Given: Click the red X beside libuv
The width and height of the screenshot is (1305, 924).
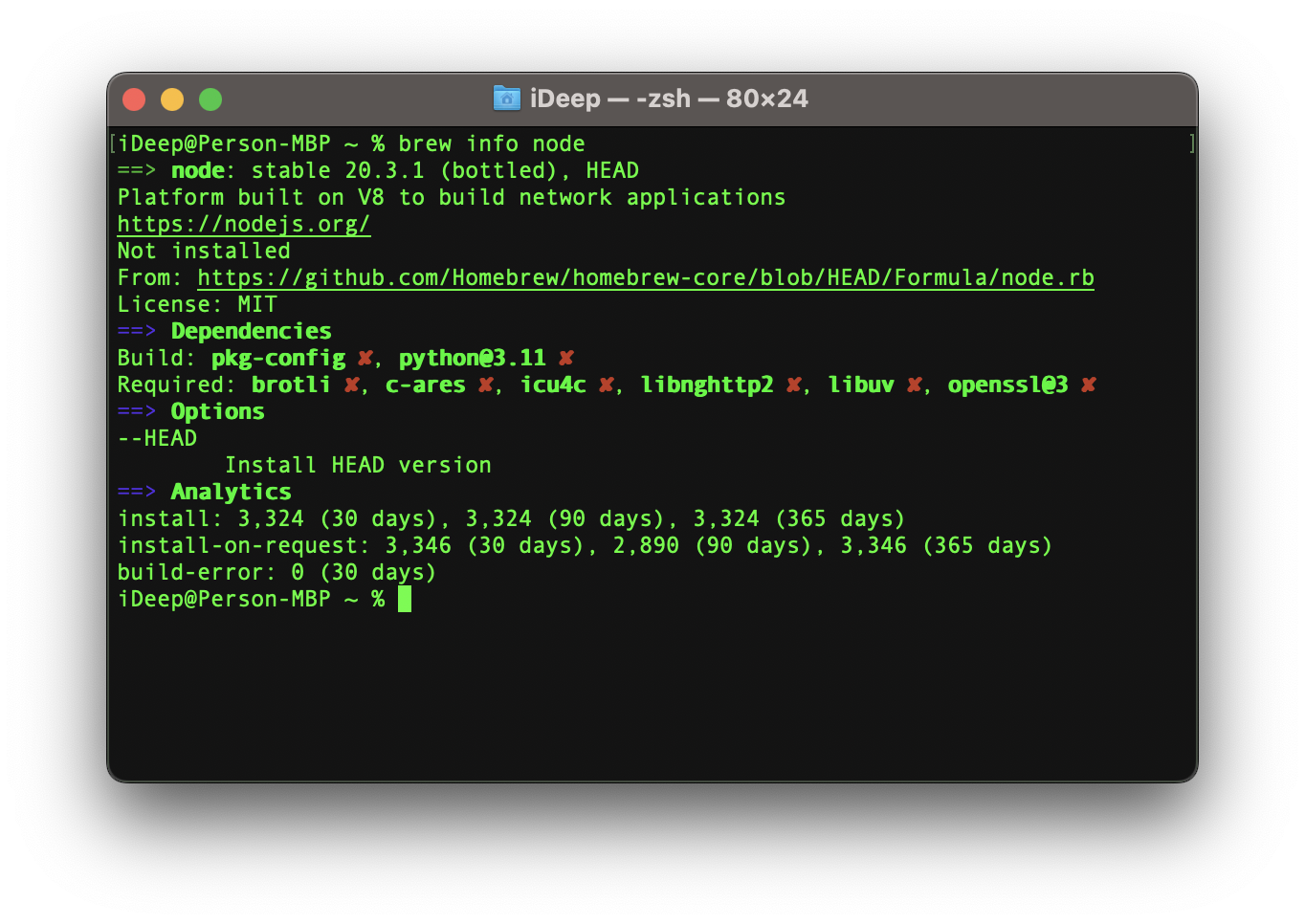Looking at the screenshot, I should (x=914, y=385).
